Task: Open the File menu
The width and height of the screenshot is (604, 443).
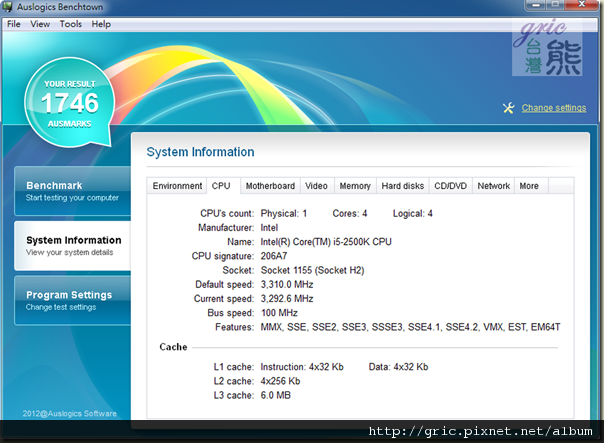Action: 13,24
